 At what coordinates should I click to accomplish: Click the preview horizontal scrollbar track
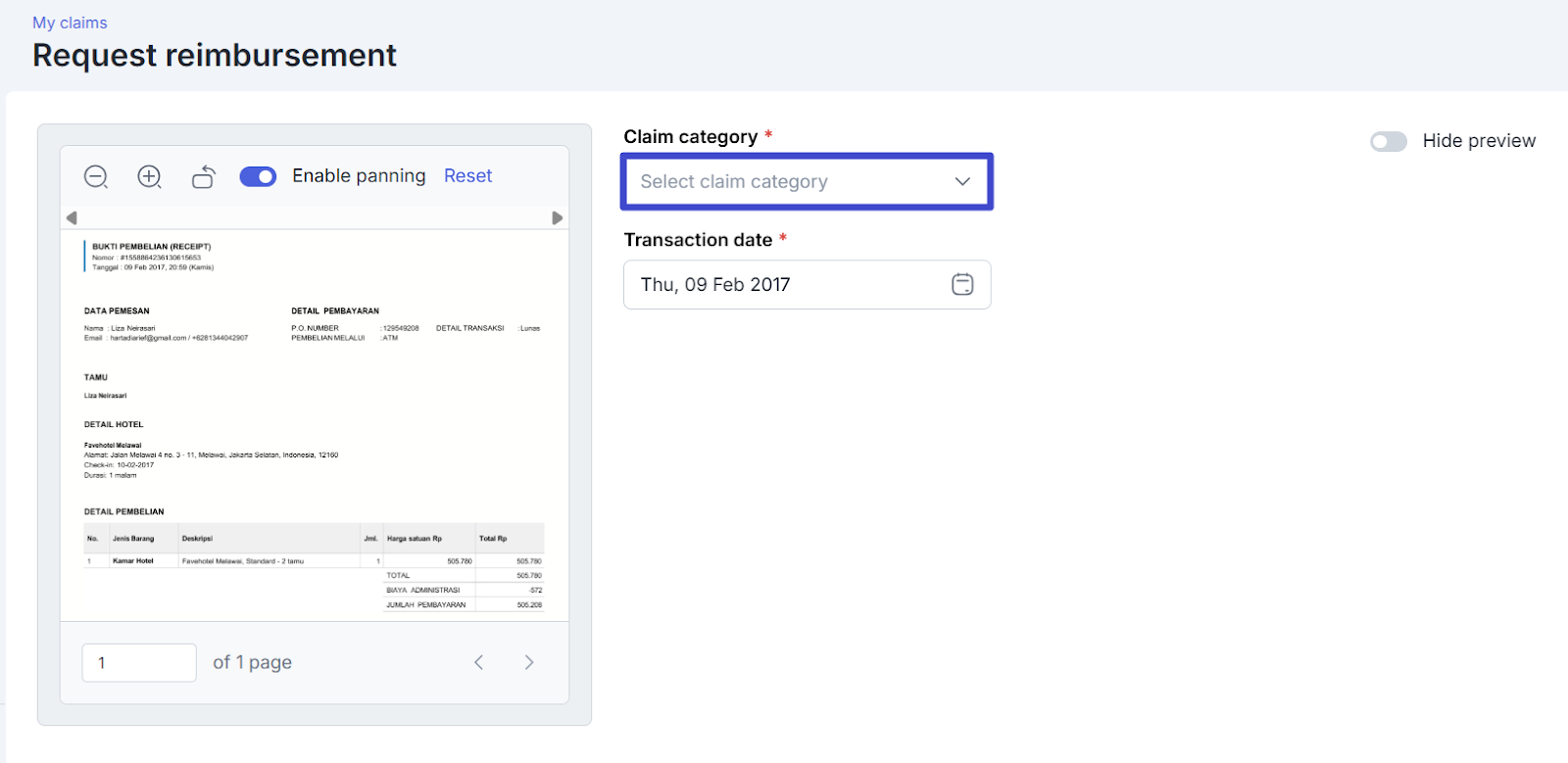coord(314,217)
